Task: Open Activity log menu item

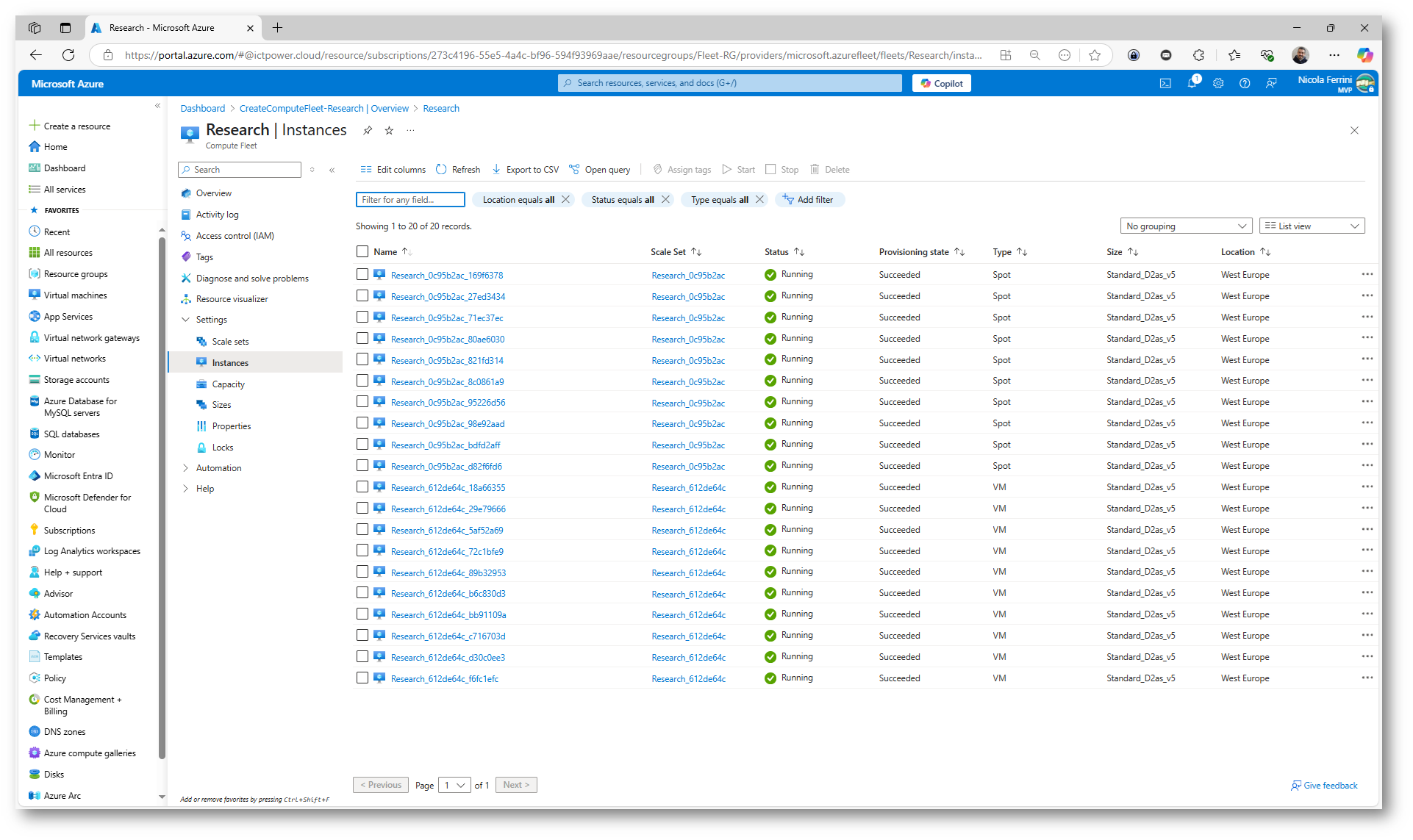Action: click(x=217, y=215)
